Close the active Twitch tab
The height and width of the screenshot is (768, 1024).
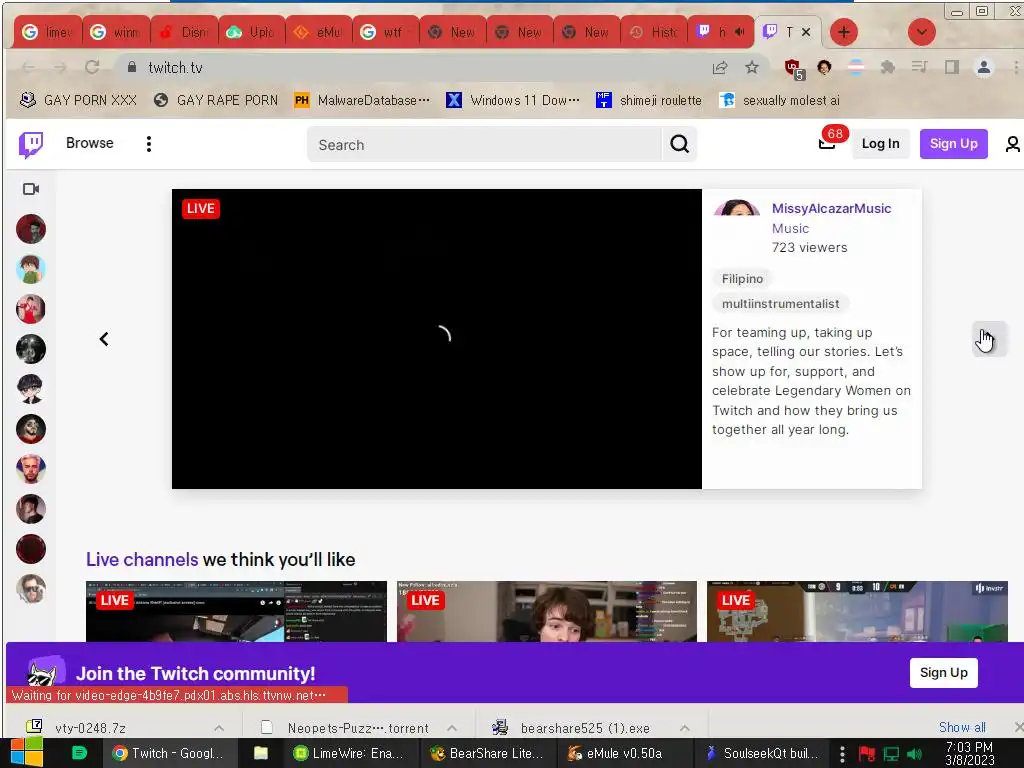806,32
